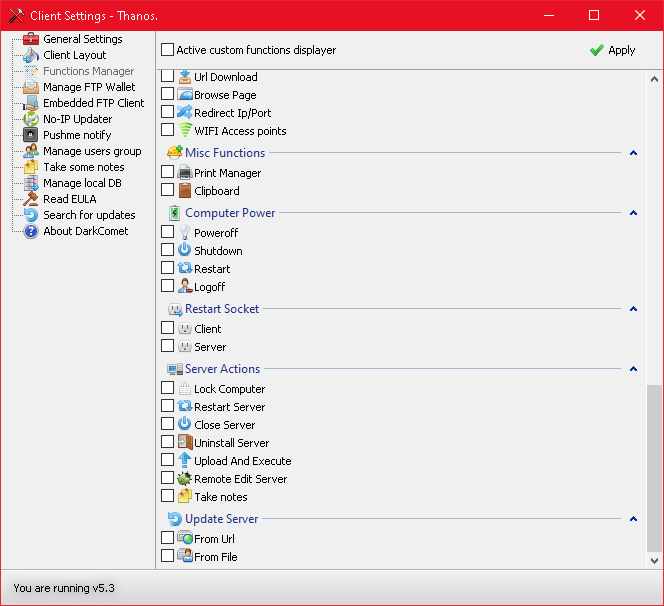The image size is (664, 606).
Task: Collapse the Misc Functions section
Action: (633, 153)
